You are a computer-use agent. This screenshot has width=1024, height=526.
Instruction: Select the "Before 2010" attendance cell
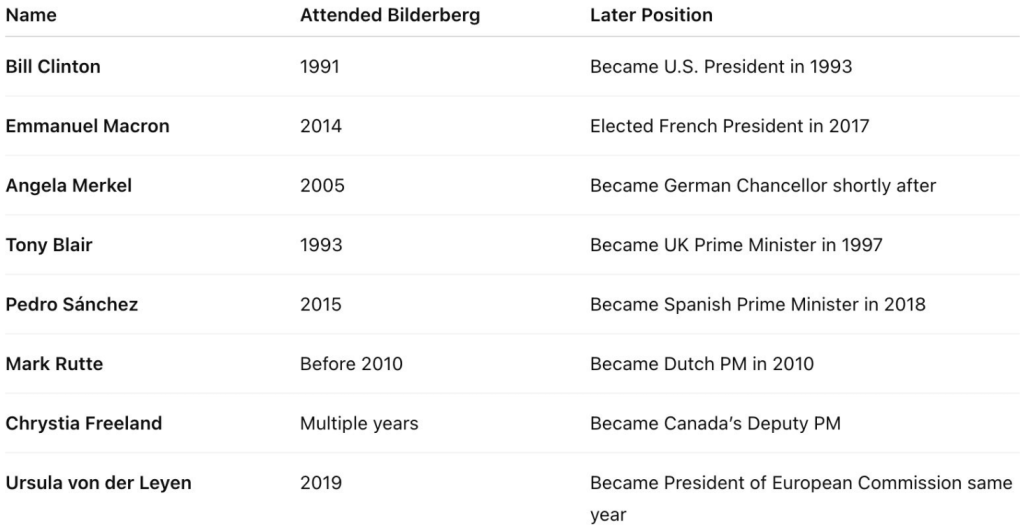click(x=351, y=364)
